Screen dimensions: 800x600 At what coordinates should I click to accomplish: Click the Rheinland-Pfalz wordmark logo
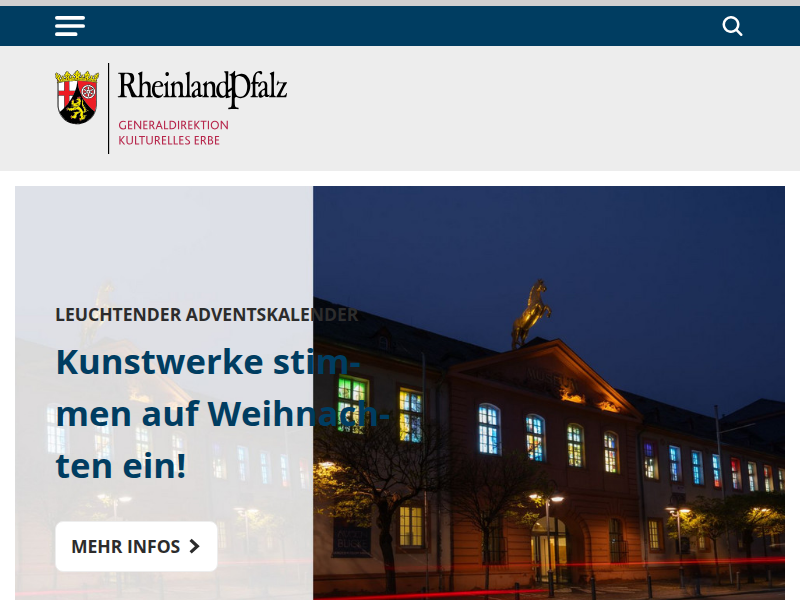pyautogui.click(x=202, y=89)
